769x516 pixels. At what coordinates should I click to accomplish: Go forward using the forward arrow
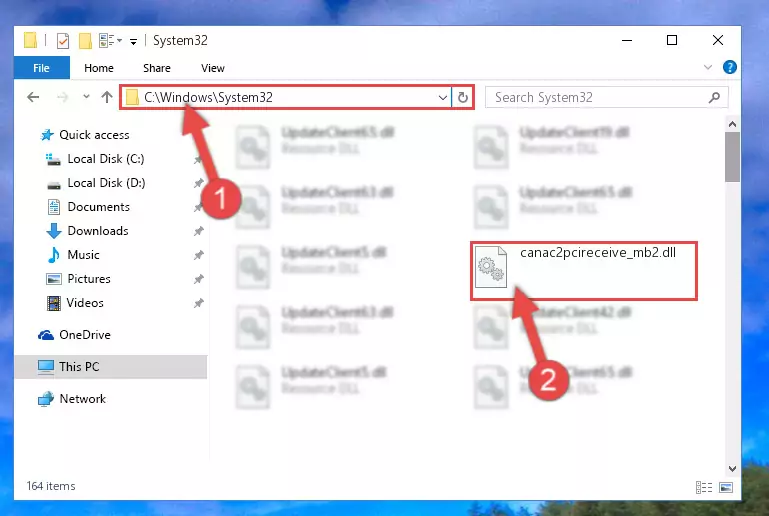(62, 97)
